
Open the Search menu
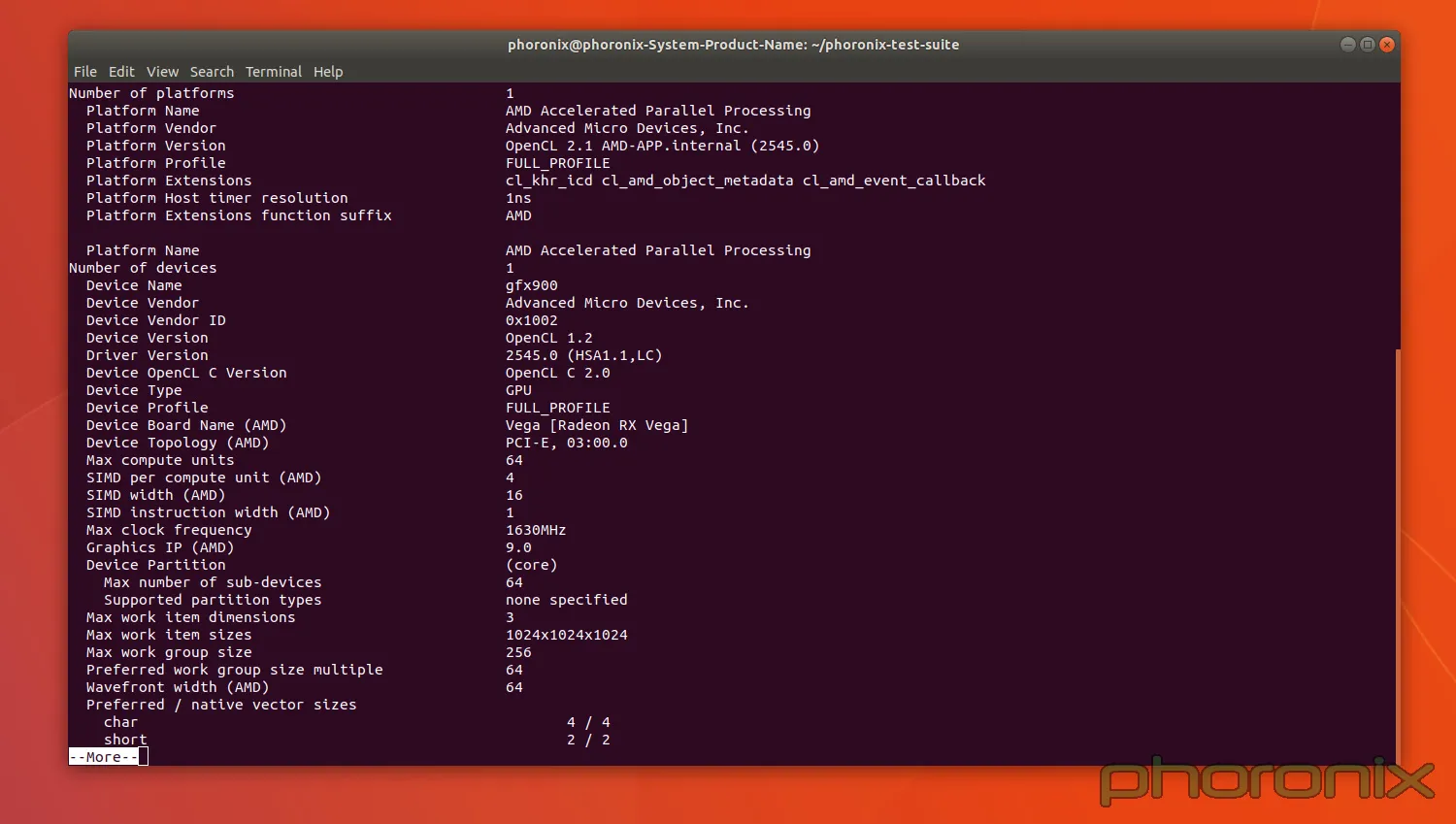[x=212, y=72]
